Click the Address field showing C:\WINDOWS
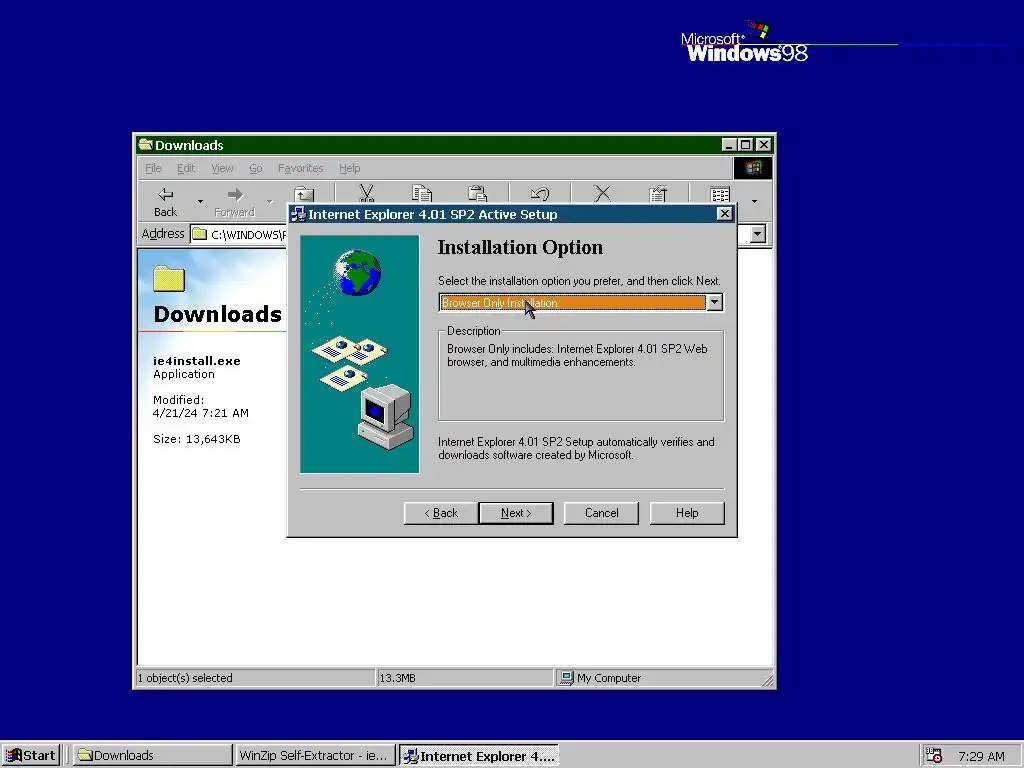 248,234
